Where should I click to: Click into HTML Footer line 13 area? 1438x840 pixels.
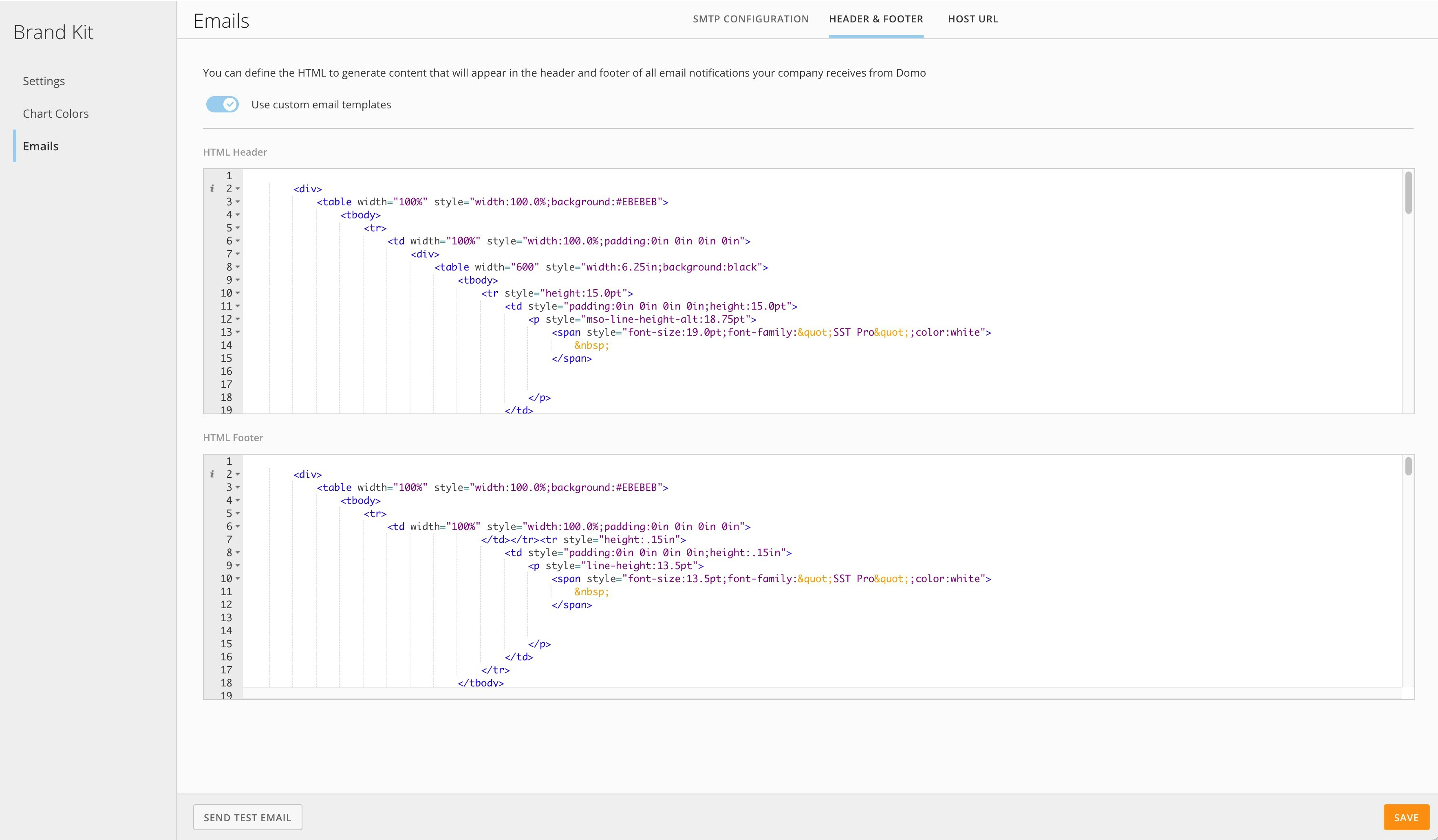tap(685, 618)
